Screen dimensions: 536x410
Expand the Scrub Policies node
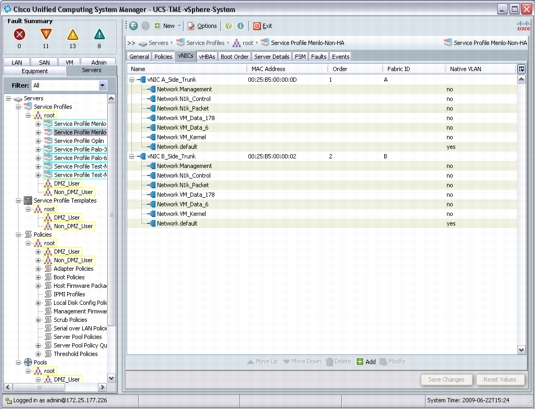pos(38,320)
